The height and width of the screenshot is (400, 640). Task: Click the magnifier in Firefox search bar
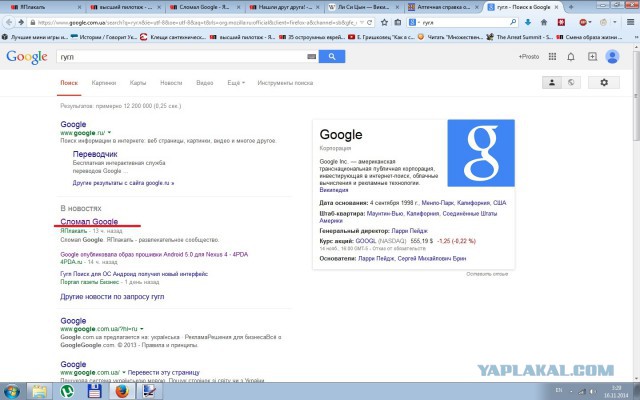click(x=513, y=22)
